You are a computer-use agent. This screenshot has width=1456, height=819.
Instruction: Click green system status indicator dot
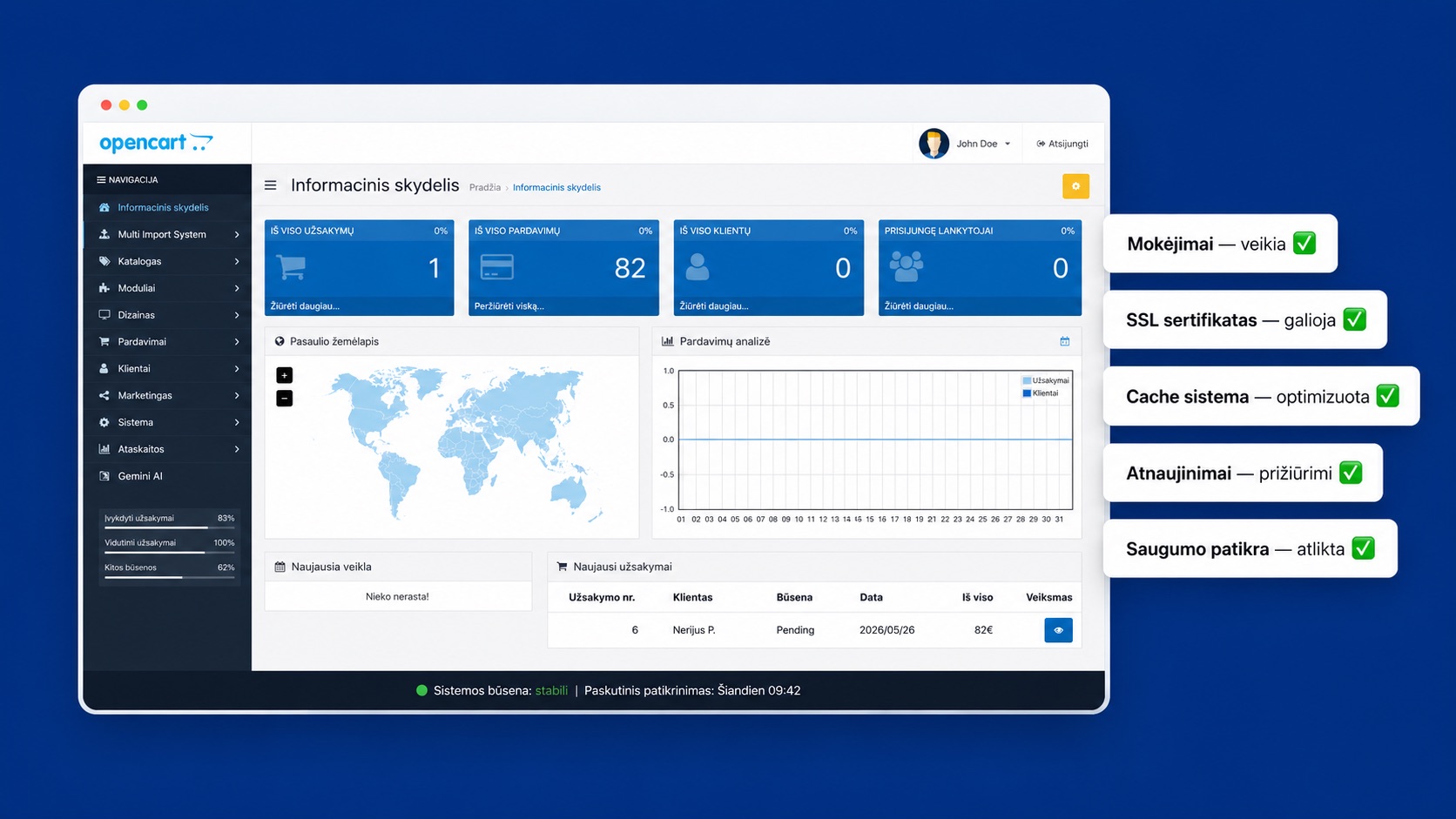(x=421, y=690)
